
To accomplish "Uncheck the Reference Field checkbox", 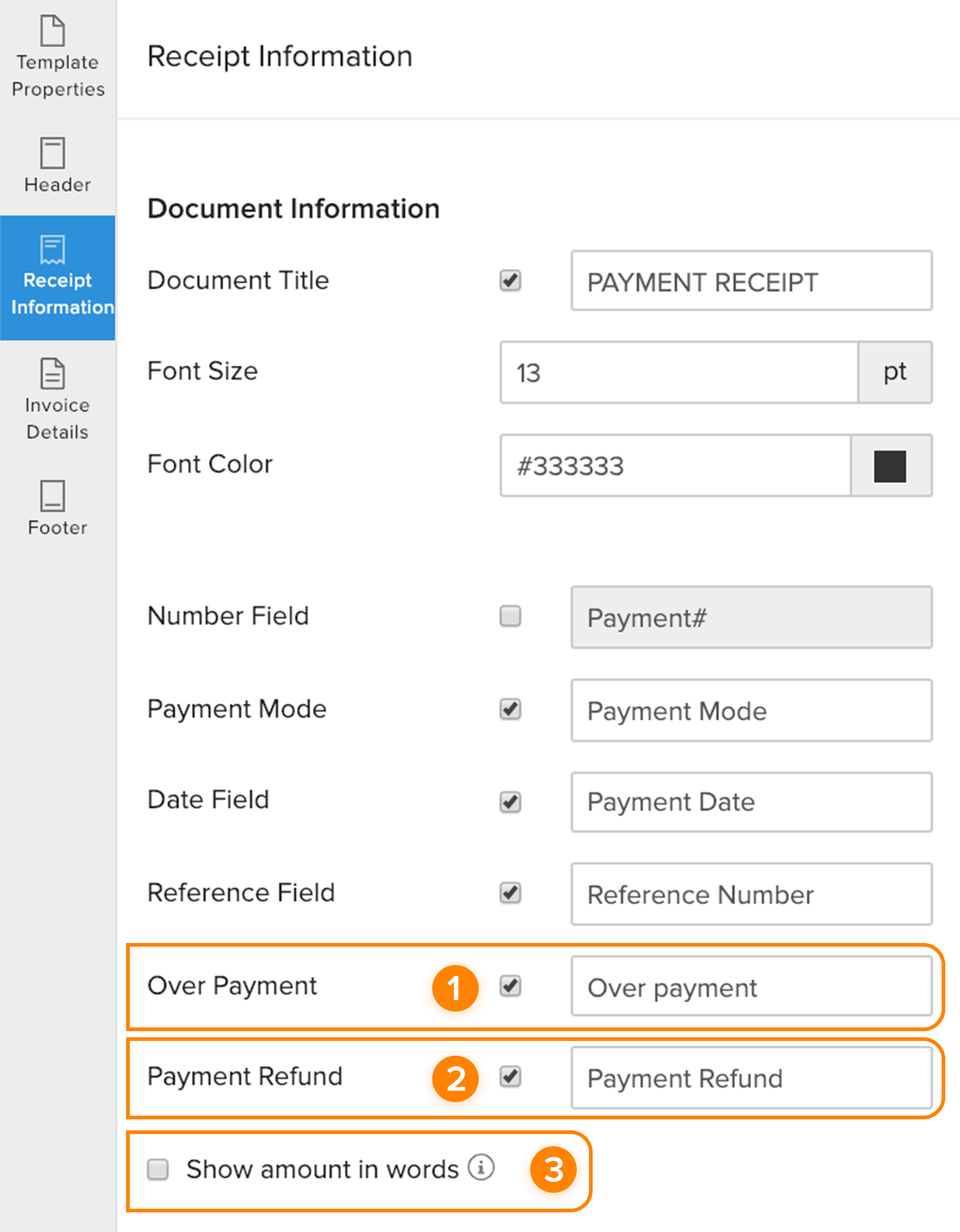I will (510, 893).
